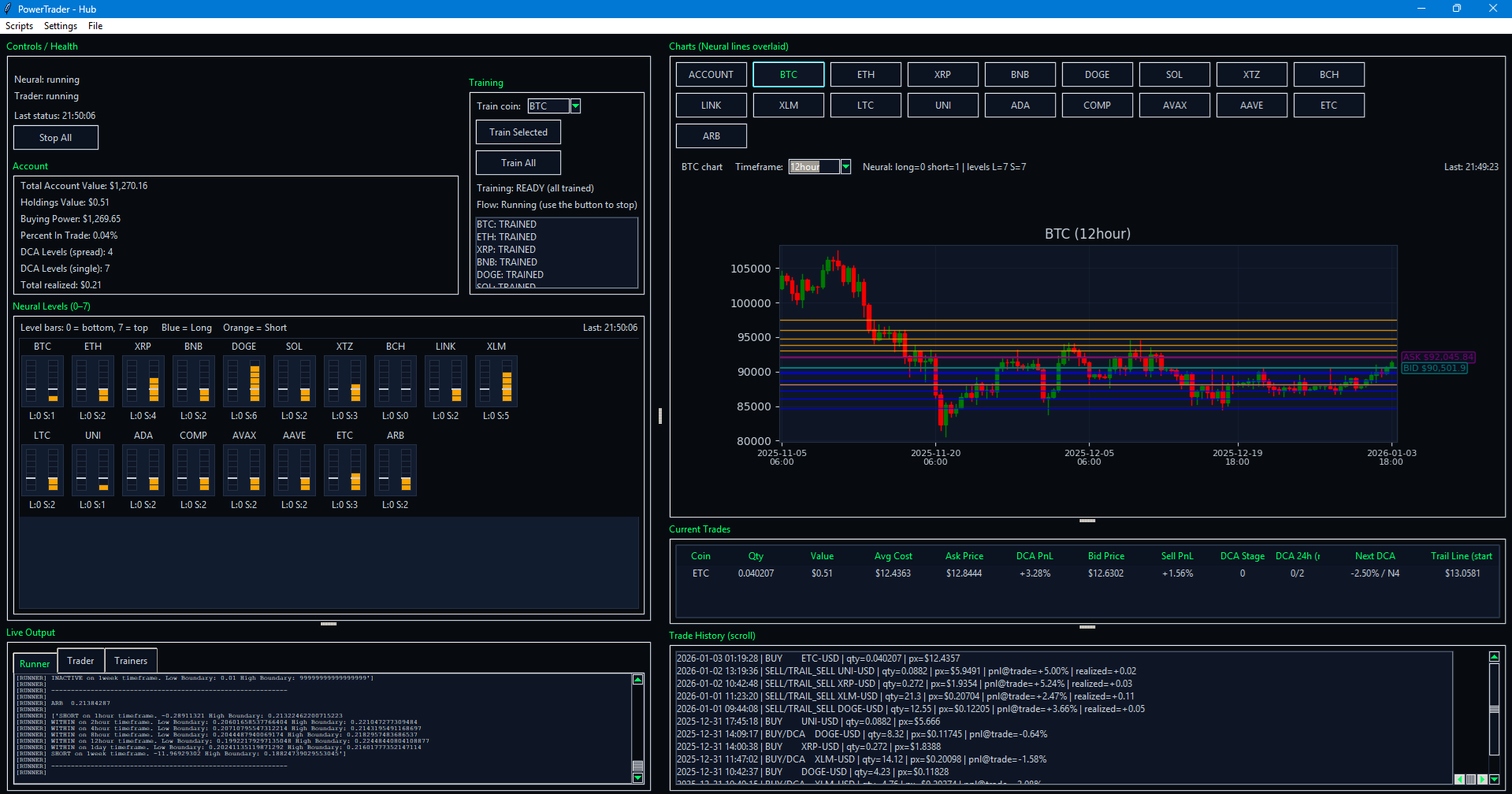The height and width of the screenshot is (794, 1512).
Task: Open the Train coin dropdown arrow
Action: coord(576,106)
